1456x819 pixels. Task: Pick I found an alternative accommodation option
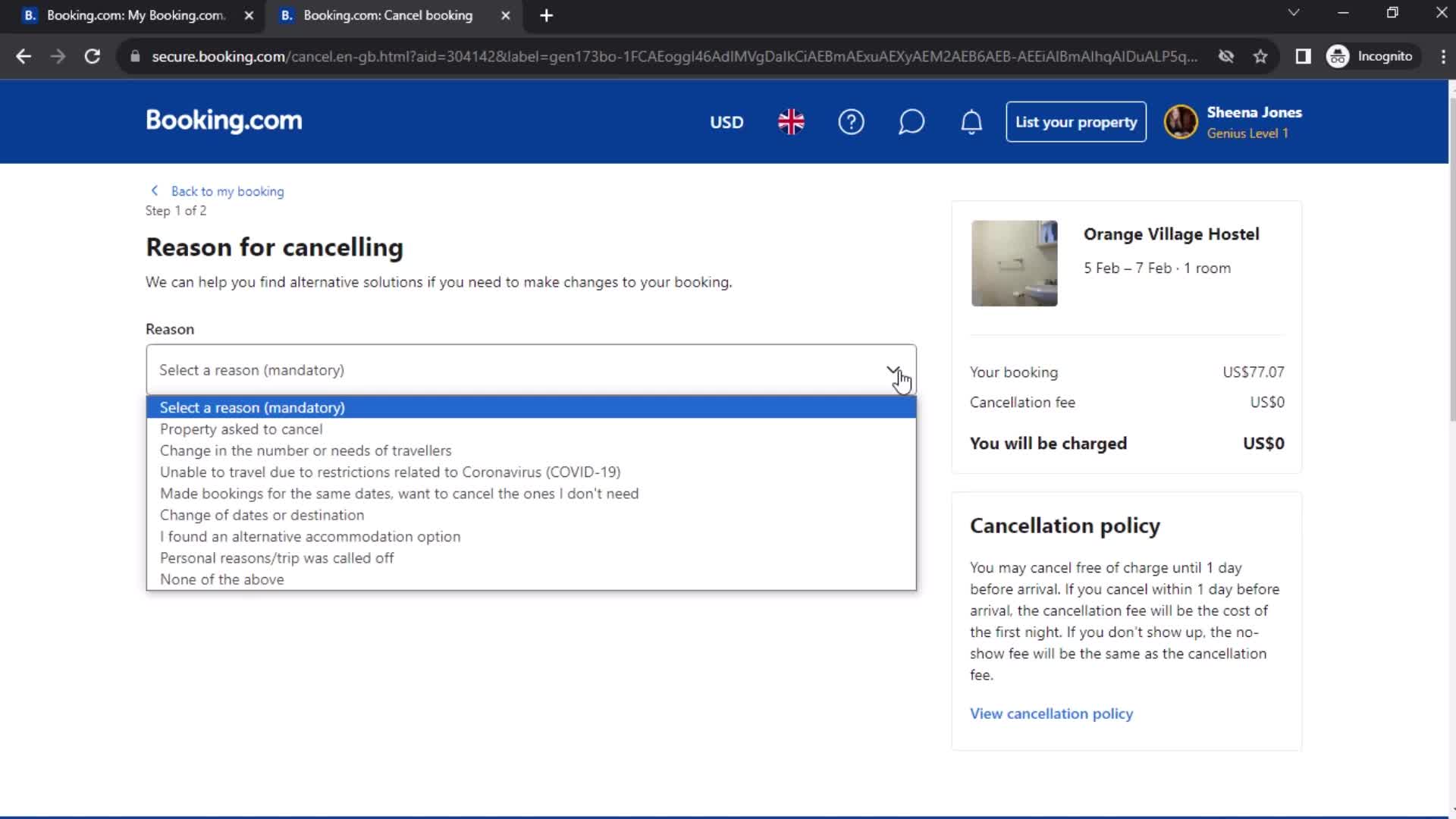tap(531, 537)
